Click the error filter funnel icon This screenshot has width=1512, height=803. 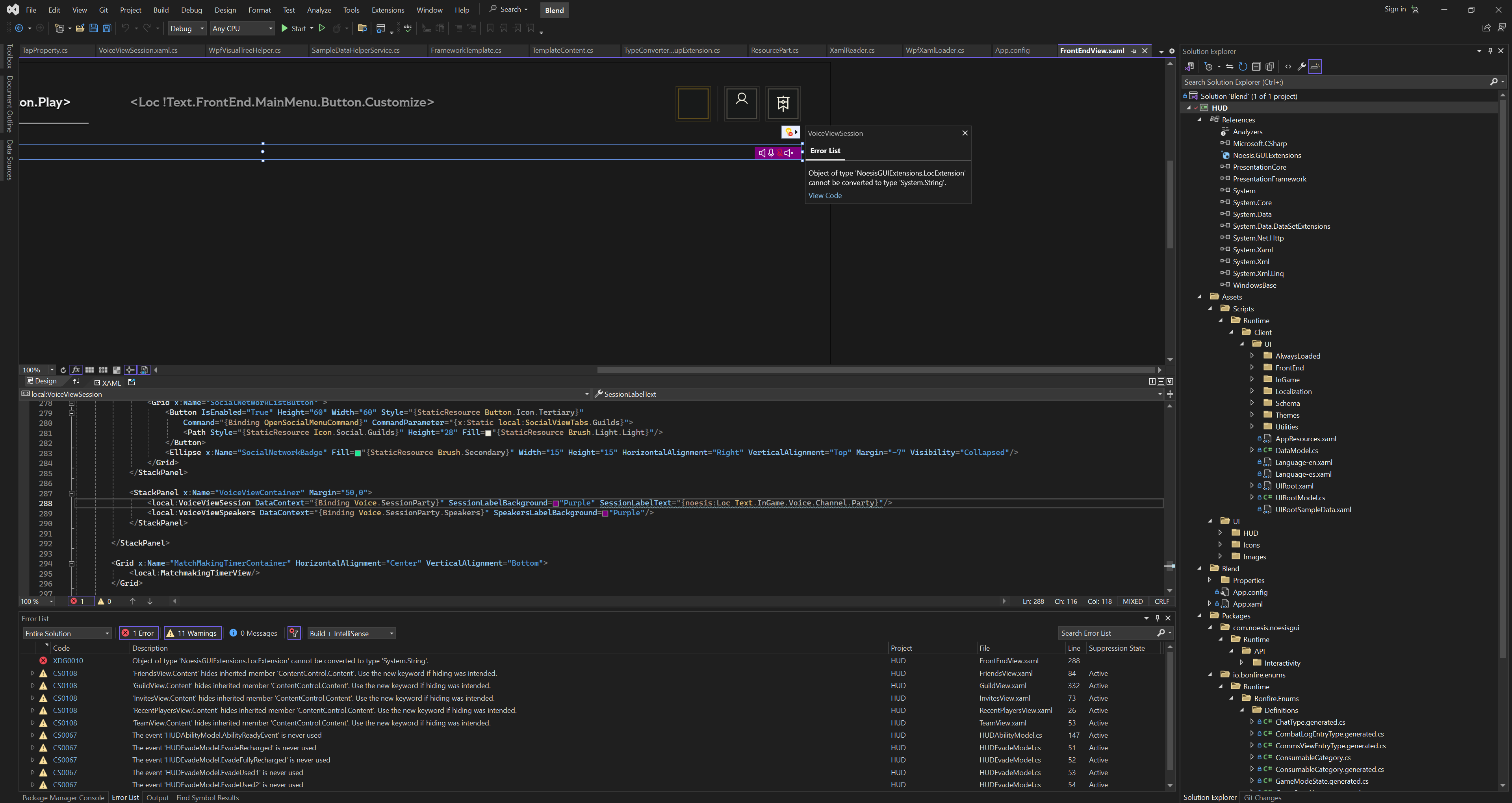(294, 633)
